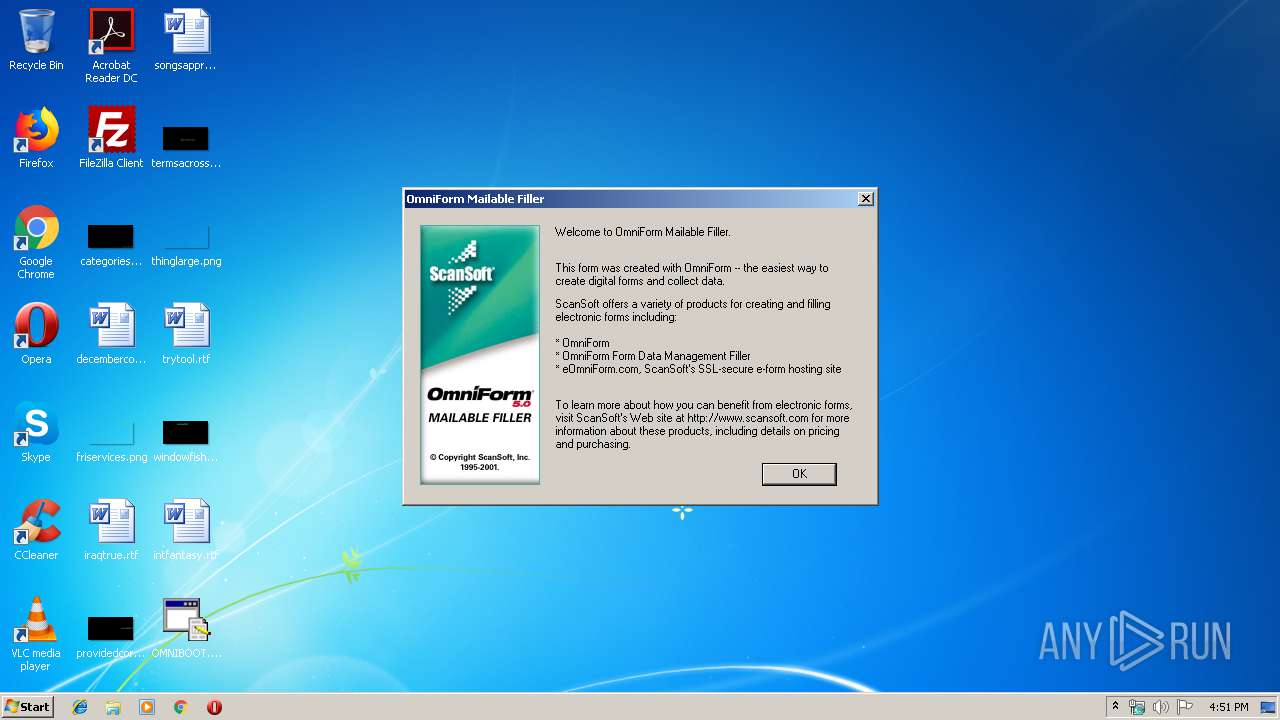This screenshot has width=1280, height=720.
Task: Select iraqtrue.rtf document
Action: point(111,530)
